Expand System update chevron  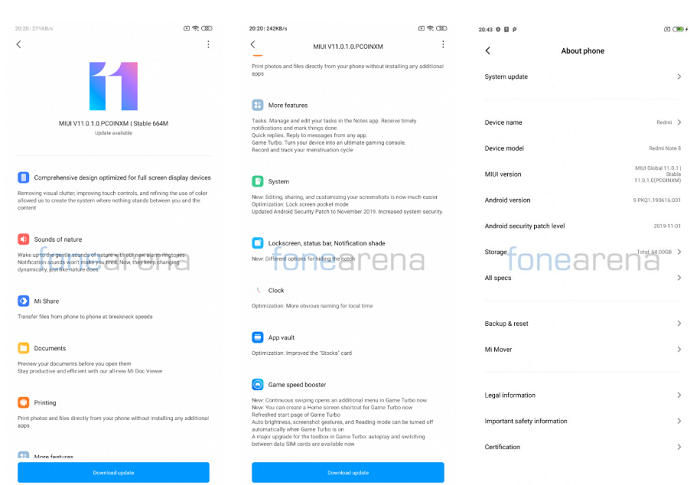pyautogui.click(x=679, y=77)
